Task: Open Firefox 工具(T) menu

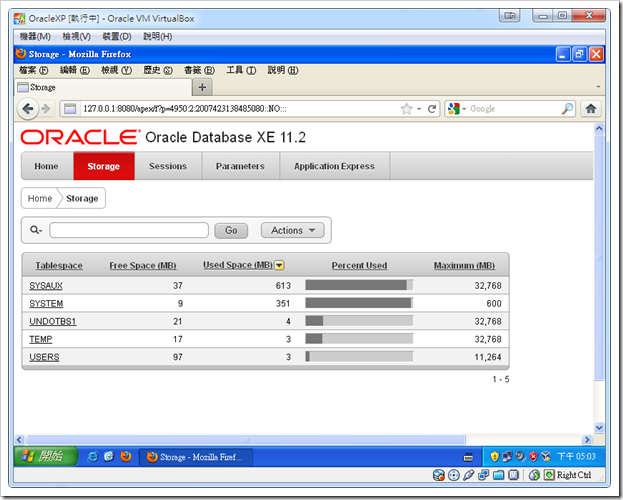Action: pyautogui.click(x=241, y=70)
